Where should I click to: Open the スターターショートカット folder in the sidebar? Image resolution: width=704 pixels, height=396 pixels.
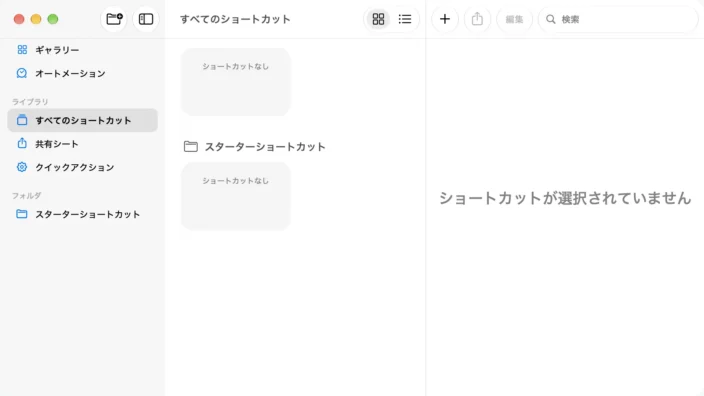click(82, 214)
